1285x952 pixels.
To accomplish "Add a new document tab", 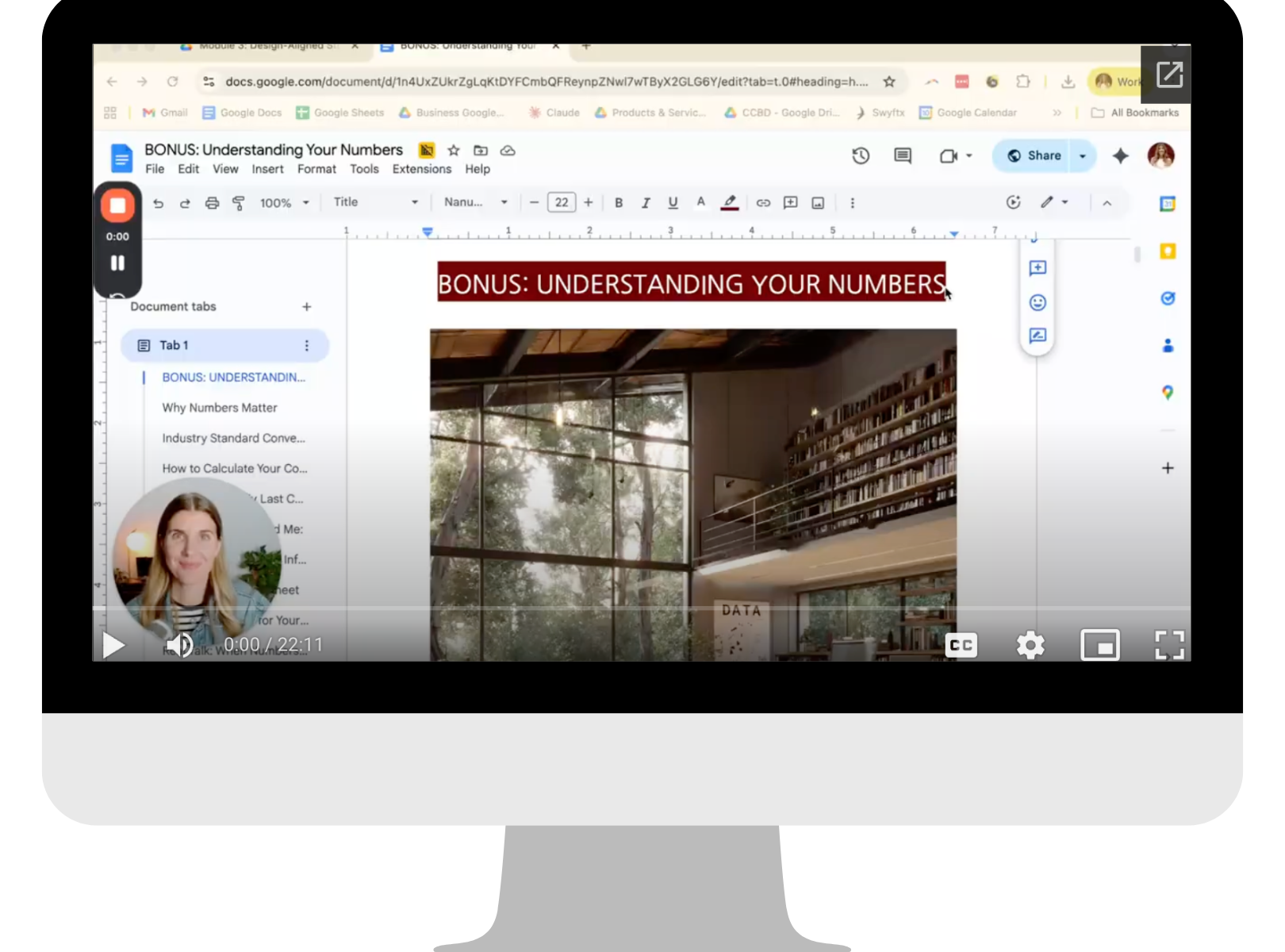I will [x=307, y=307].
